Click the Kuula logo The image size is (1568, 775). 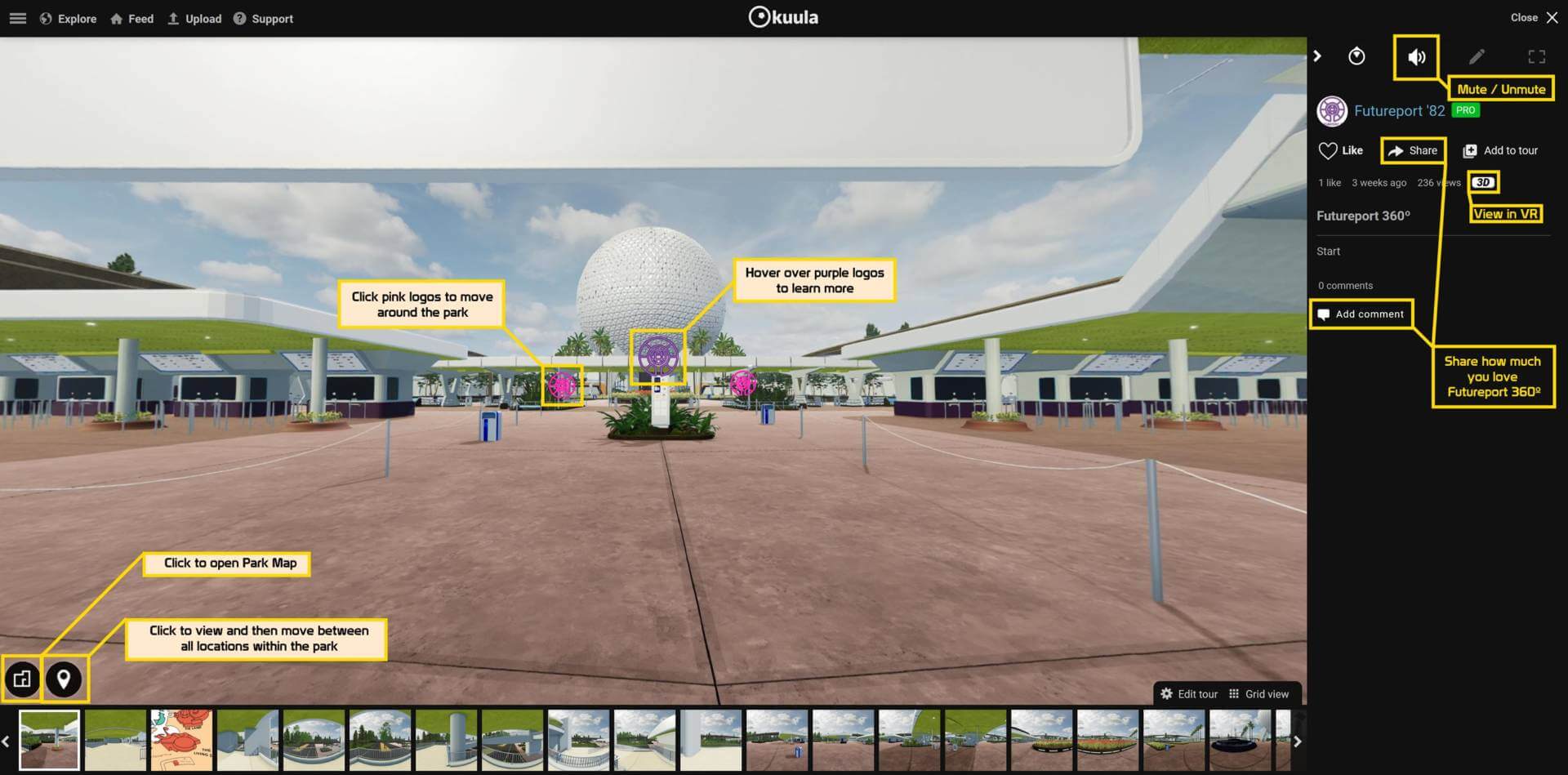tap(783, 17)
